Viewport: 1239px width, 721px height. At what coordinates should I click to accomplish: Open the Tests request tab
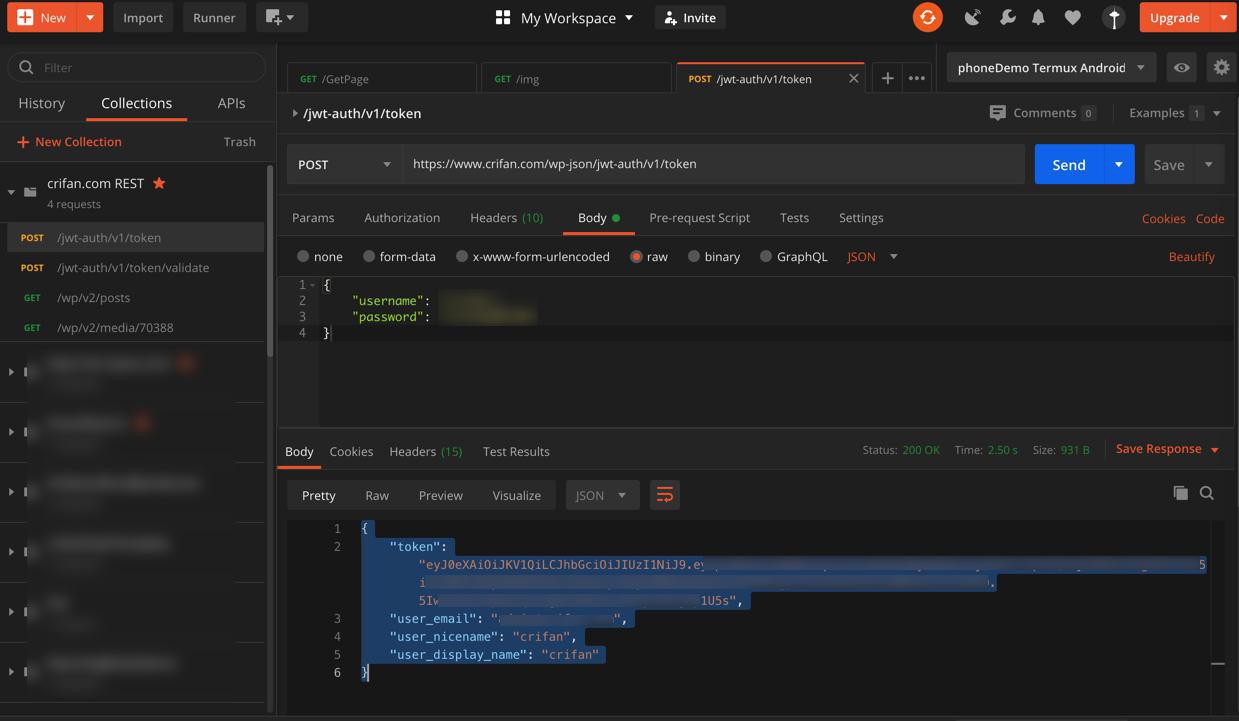point(794,217)
